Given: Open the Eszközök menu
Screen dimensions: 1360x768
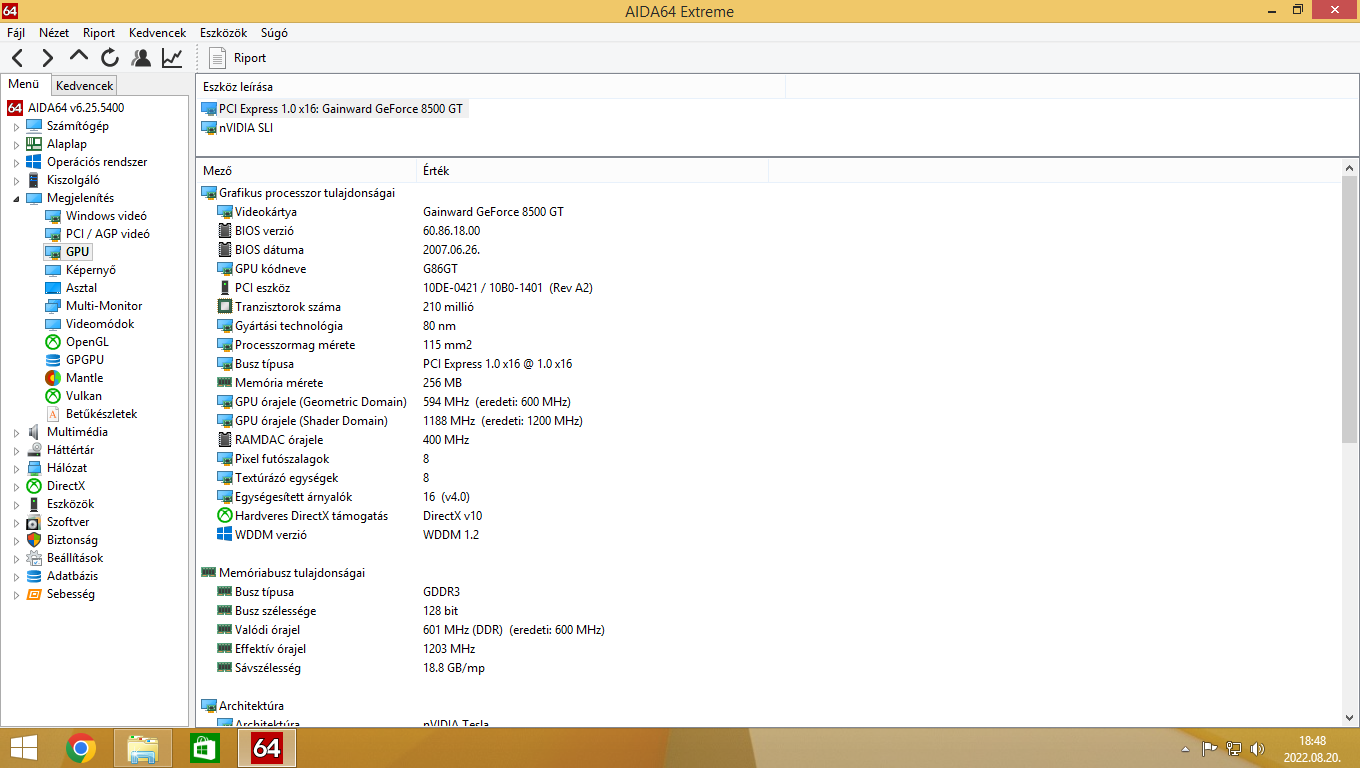Looking at the screenshot, I should click(223, 33).
